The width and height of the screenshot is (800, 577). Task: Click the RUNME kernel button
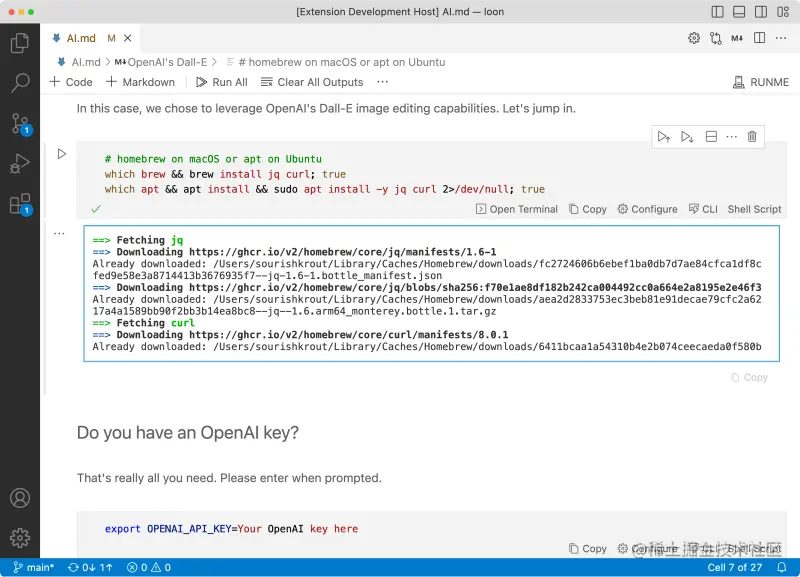coord(761,82)
